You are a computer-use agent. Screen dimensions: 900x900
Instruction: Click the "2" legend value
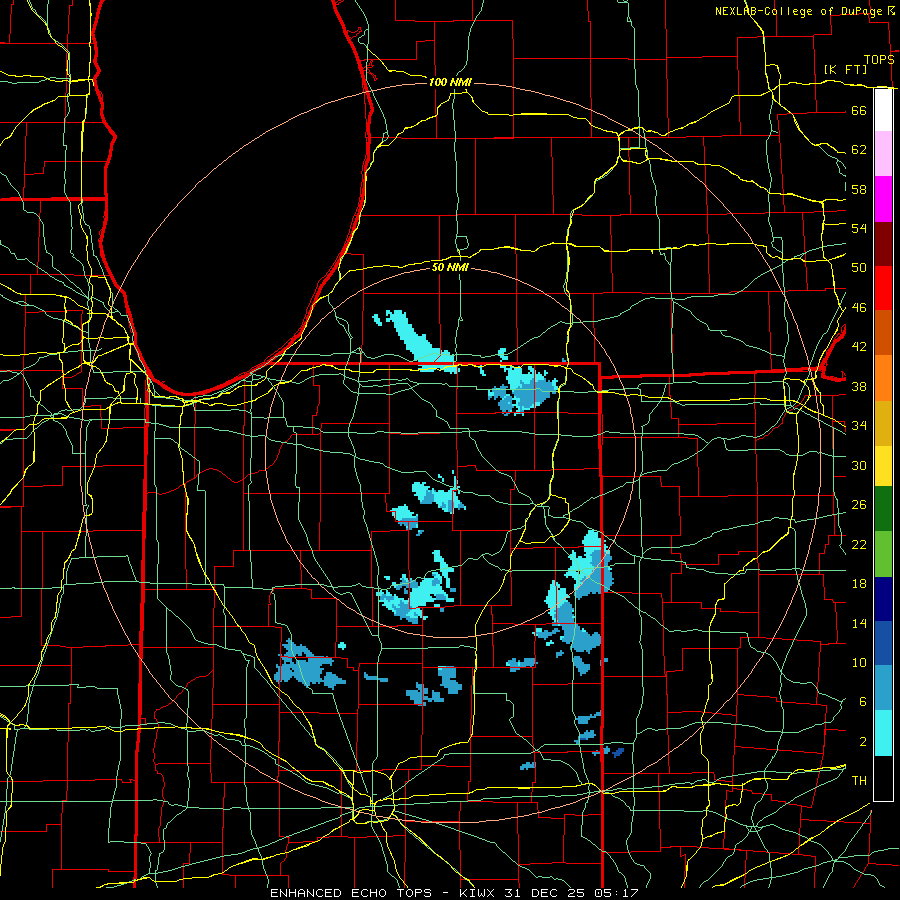(x=862, y=742)
